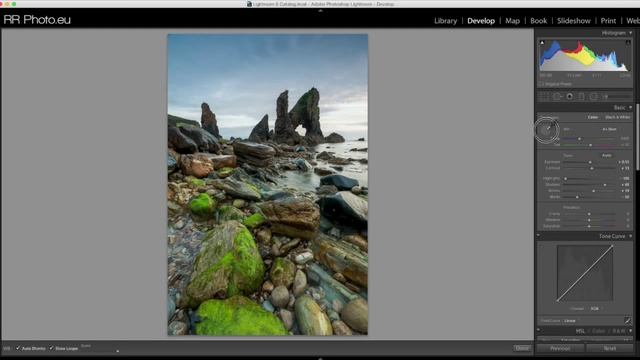Click the point curve edit icon
This screenshot has height=360, width=640.
tap(627, 320)
